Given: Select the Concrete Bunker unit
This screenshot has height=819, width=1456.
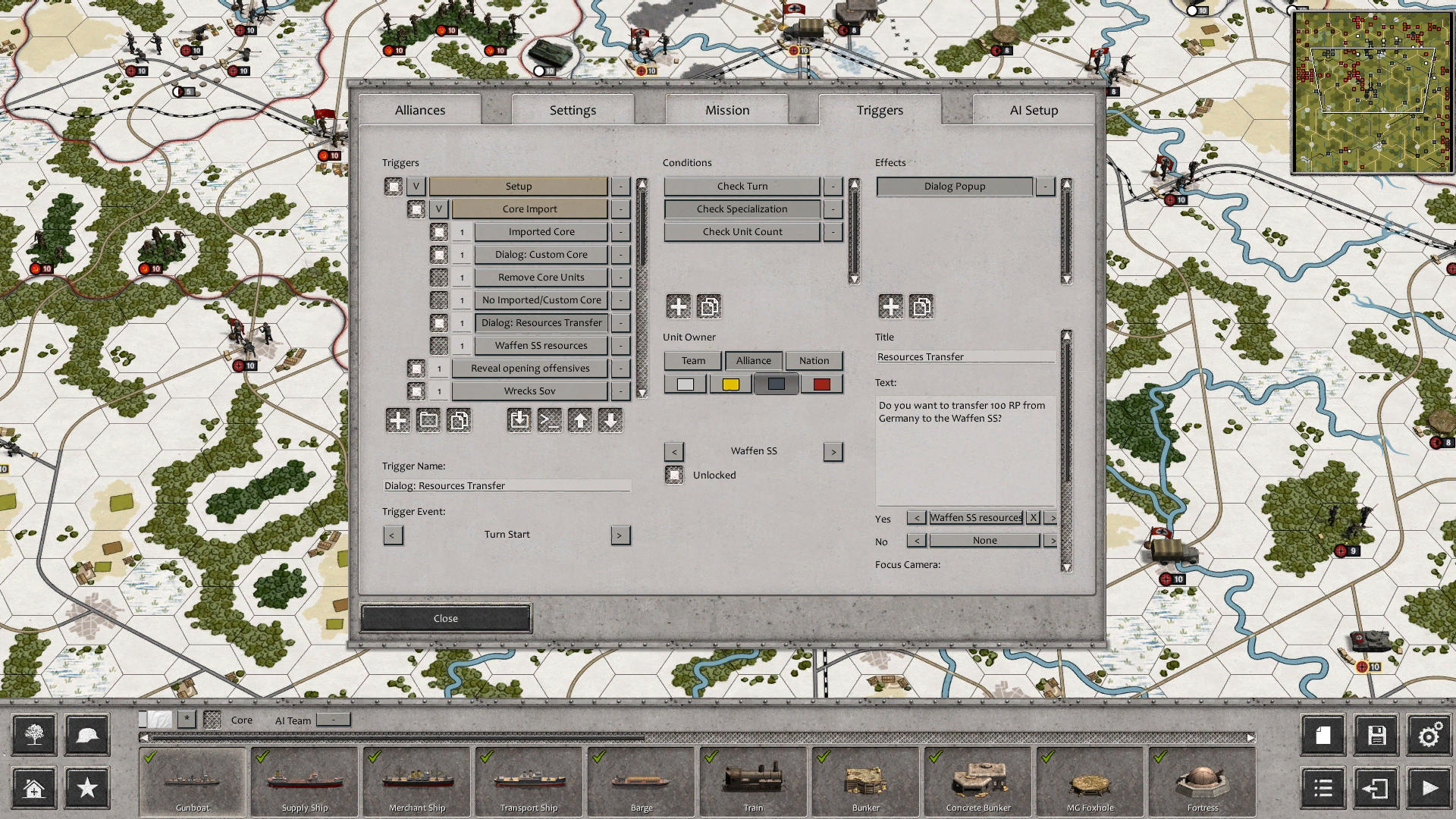Looking at the screenshot, I should [978, 781].
